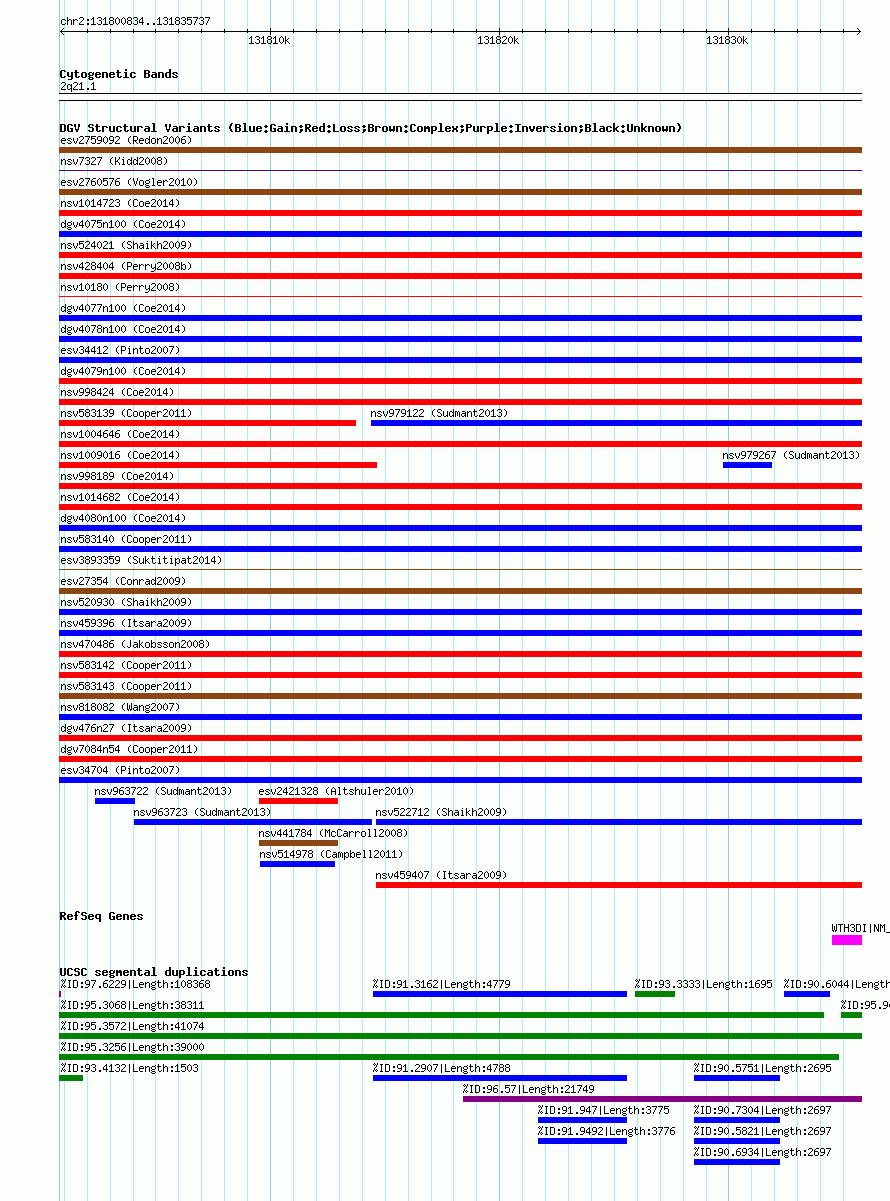Click nsv998424 (Coe2014) label
The image size is (890, 1201).
(x=116, y=392)
